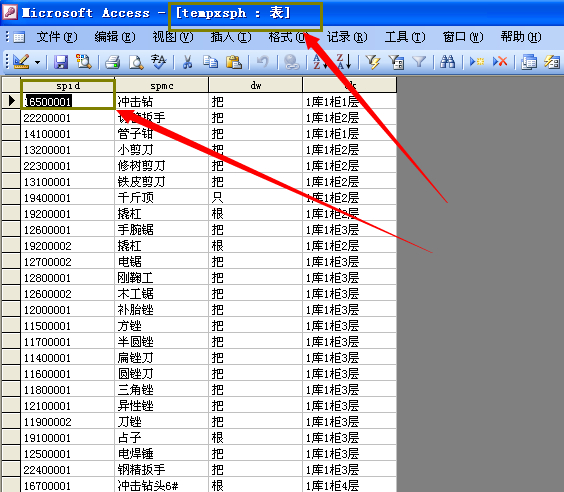This screenshot has height=492, width=564.
Task: Click the Filter By Selection icon
Action: 373,62
